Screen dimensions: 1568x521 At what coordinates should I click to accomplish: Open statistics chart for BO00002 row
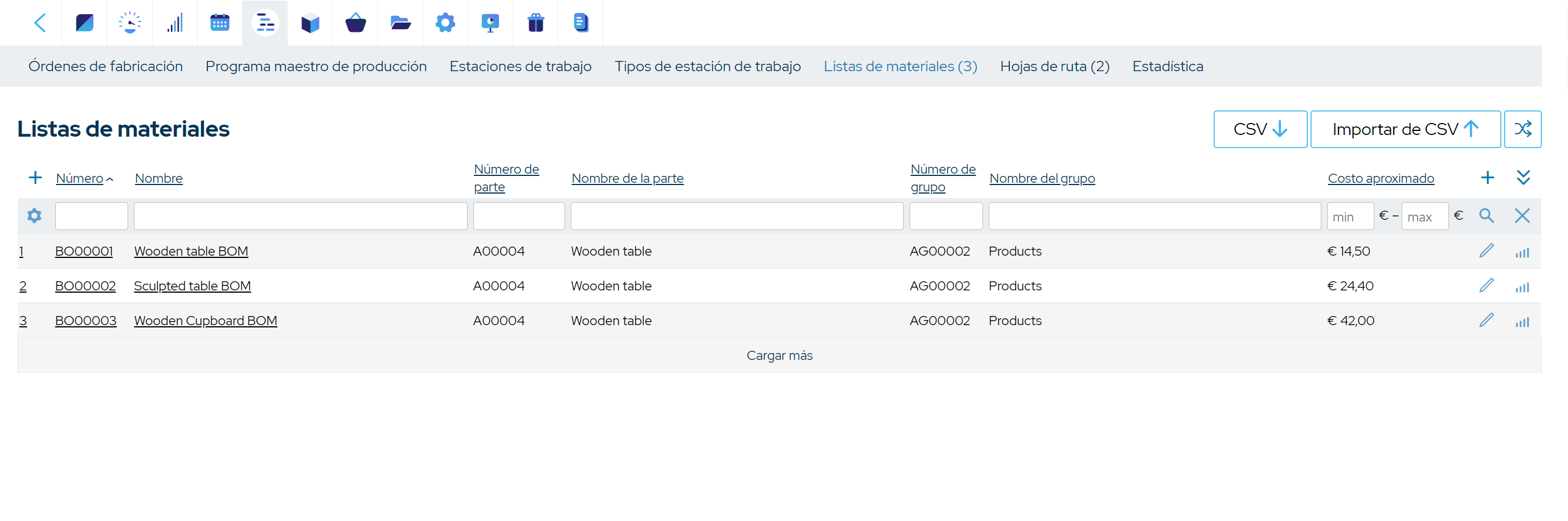point(1522,286)
